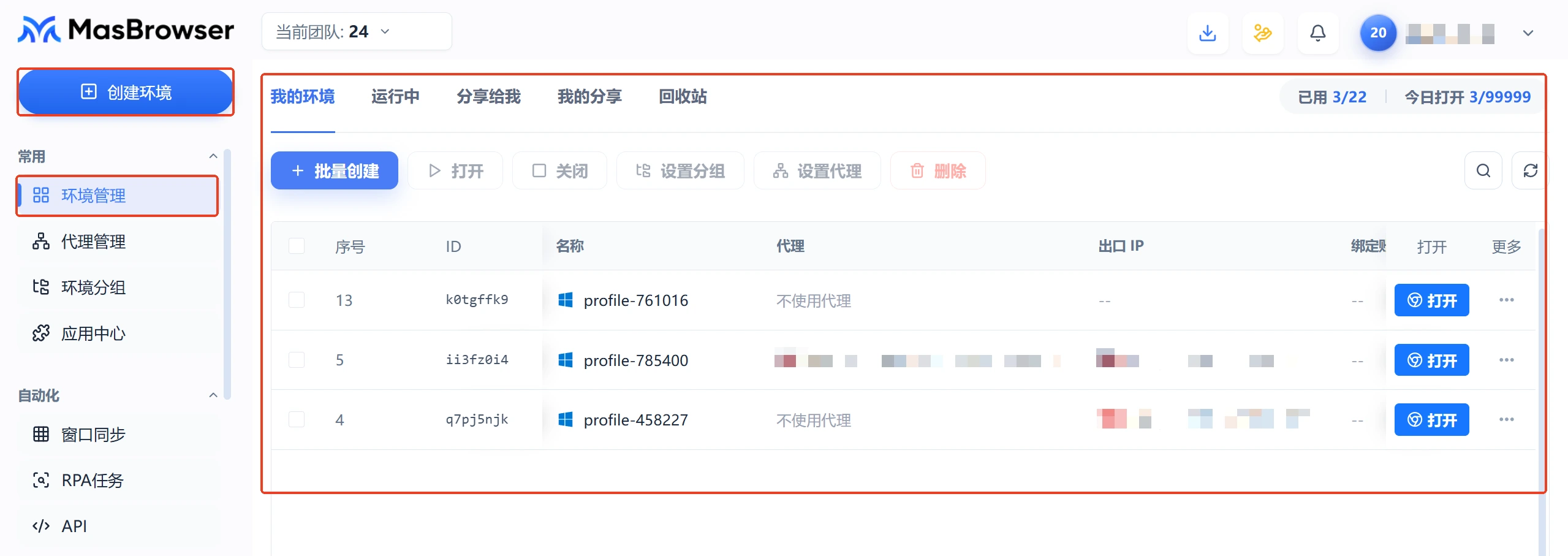Viewport: 1568px width, 556px height.
Task: Switch to the 分享给我 tab
Action: point(488,97)
